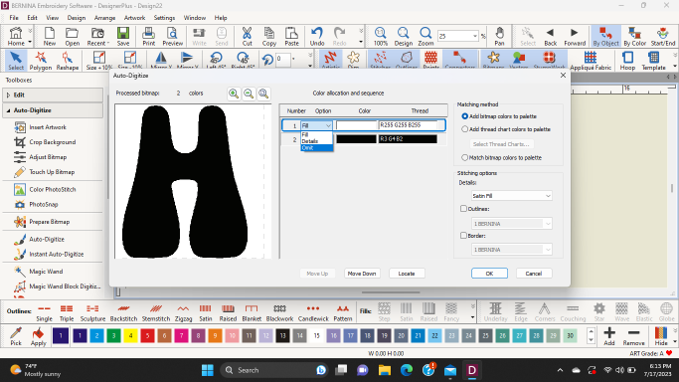Screen dimensions: 679x382
Task: Click the Undo arrow icon
Action: click(x=317, y=36)
